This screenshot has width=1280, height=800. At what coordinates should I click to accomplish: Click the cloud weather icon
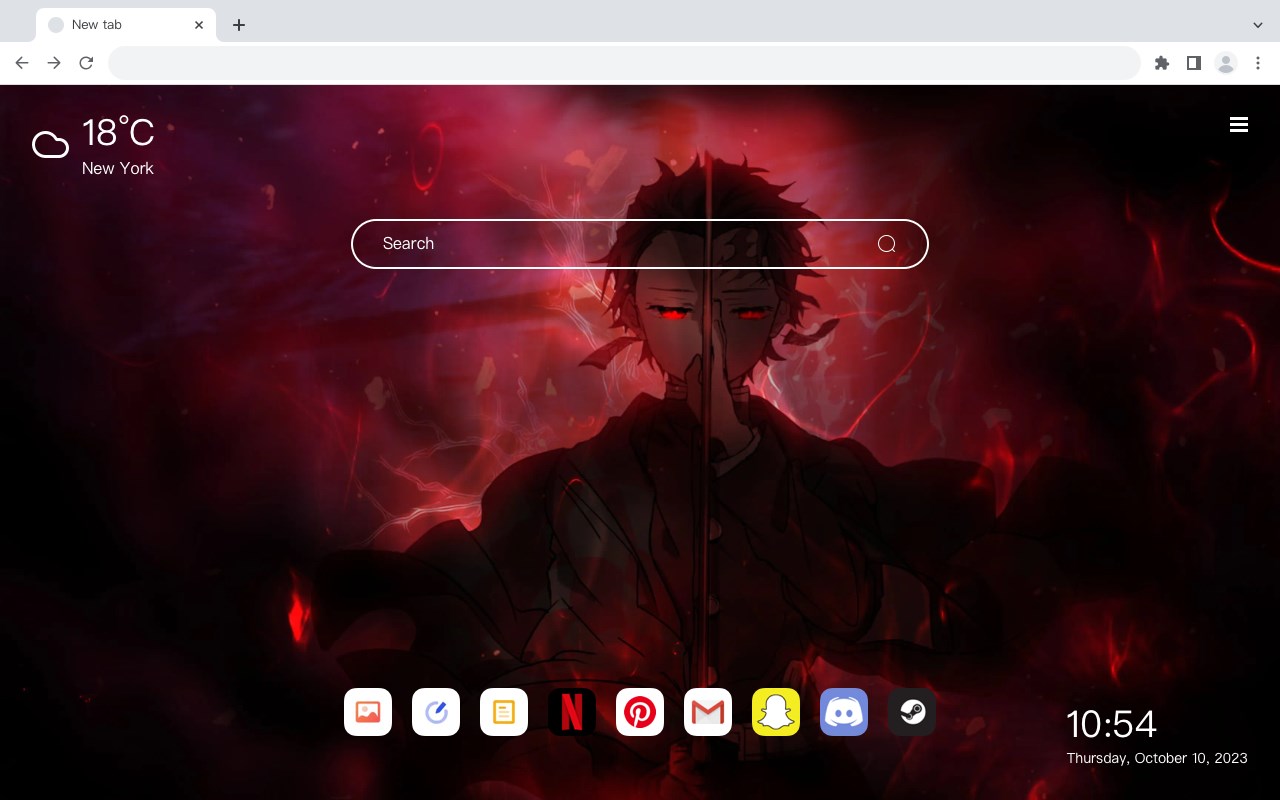pyautogui.click(x=50, y=146)
